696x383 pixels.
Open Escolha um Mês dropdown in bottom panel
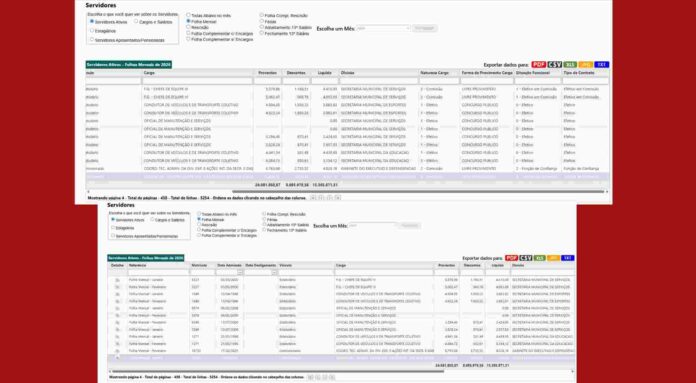(x=372, y=225)
